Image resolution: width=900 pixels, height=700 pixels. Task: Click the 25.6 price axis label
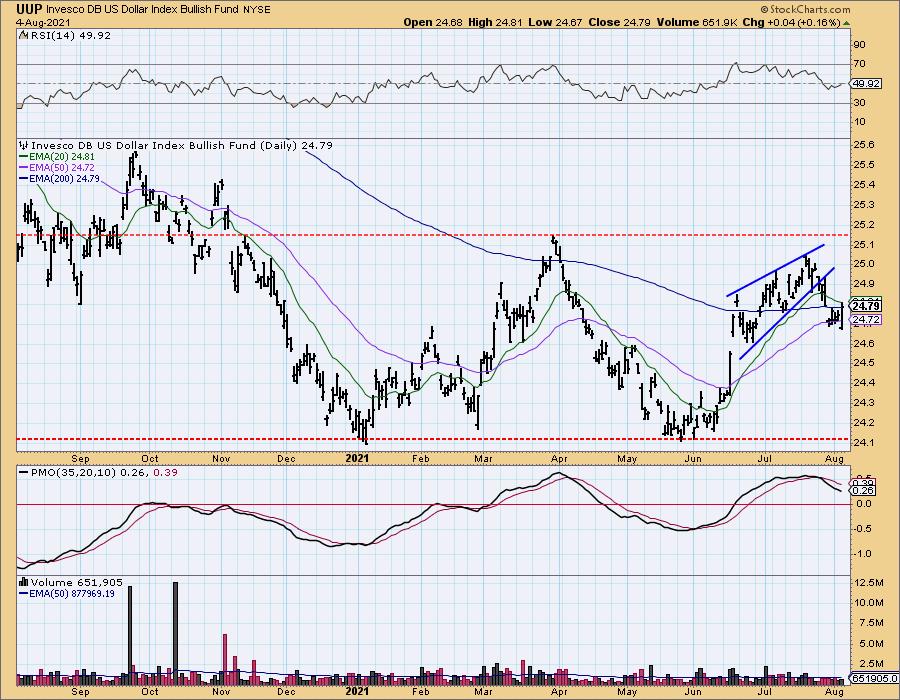(x=864, y=145)
